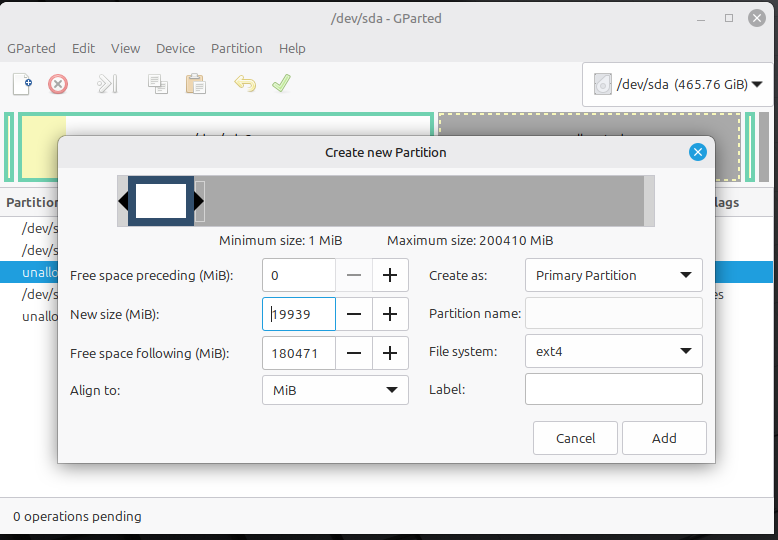Click the Resize/Move toolbar icon
Viewport: 778px width, 540px height.
tap(107, 84)
